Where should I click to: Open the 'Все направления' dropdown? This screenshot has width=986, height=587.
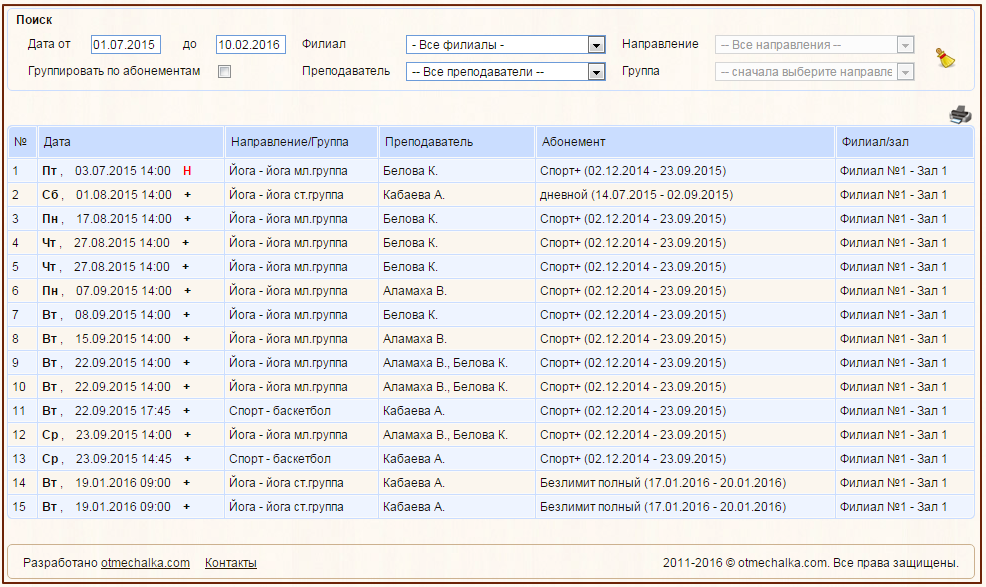(814, 45)
